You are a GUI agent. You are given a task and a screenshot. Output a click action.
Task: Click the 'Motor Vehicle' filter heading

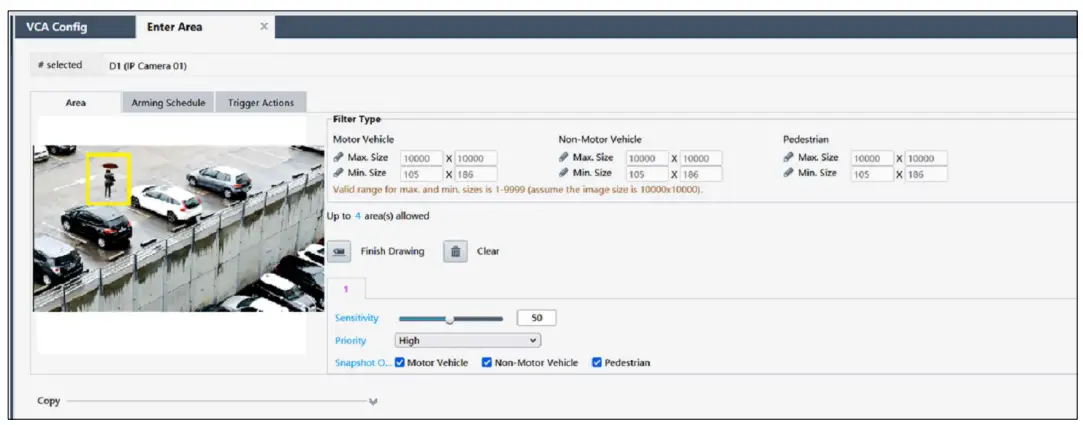coord(363,140)
